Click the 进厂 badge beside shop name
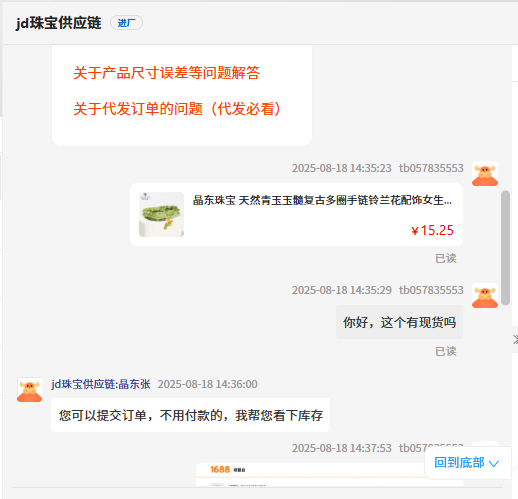518x499 pixels. [x=126, y=23]
